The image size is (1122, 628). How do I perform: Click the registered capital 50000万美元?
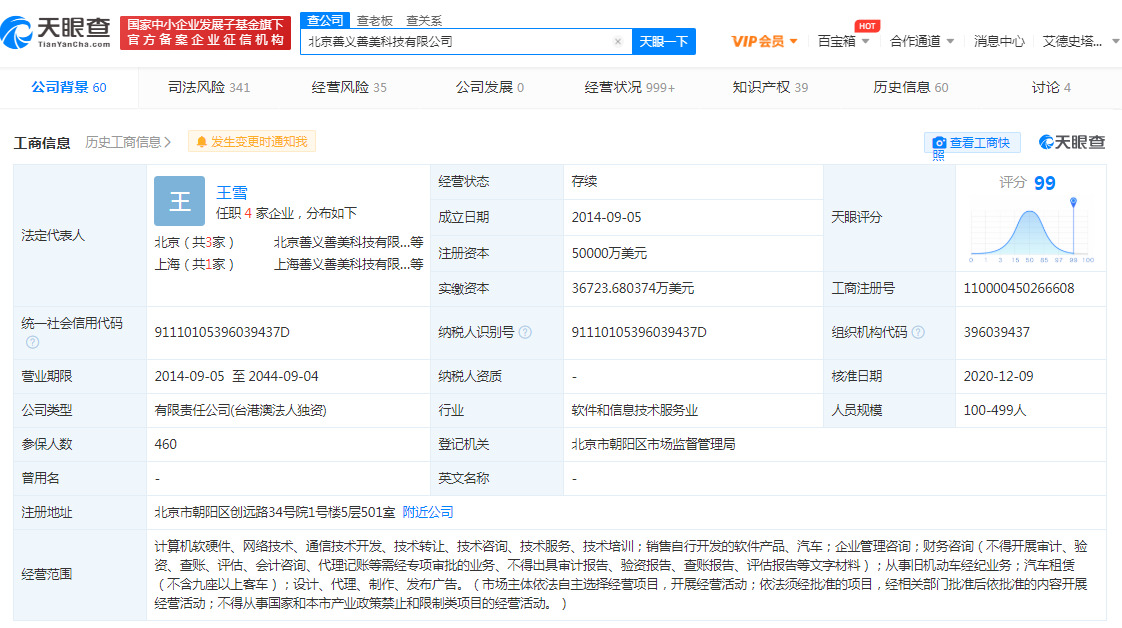609,253
